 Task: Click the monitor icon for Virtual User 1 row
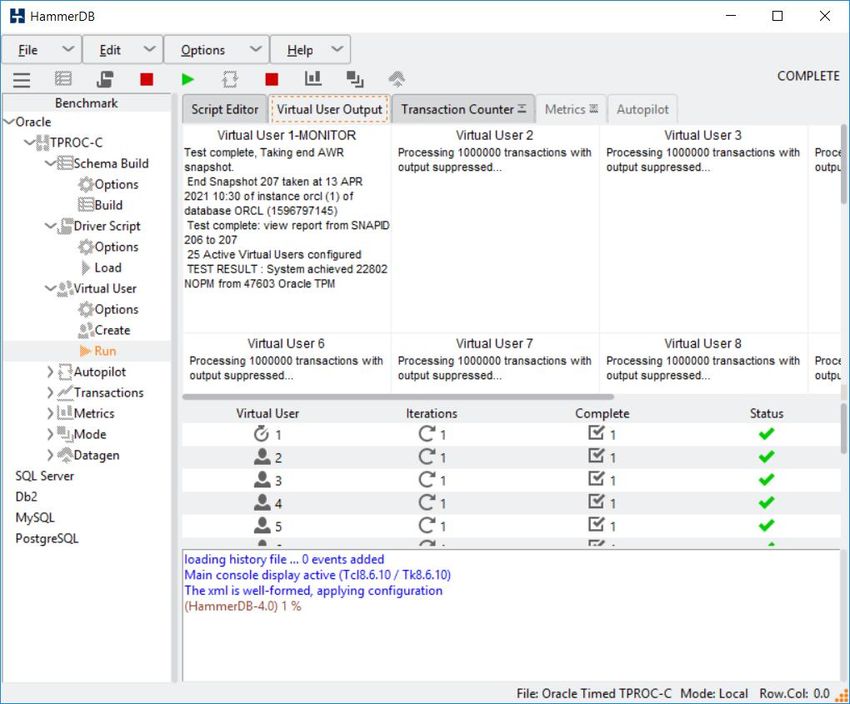click(x=261, y=434)
